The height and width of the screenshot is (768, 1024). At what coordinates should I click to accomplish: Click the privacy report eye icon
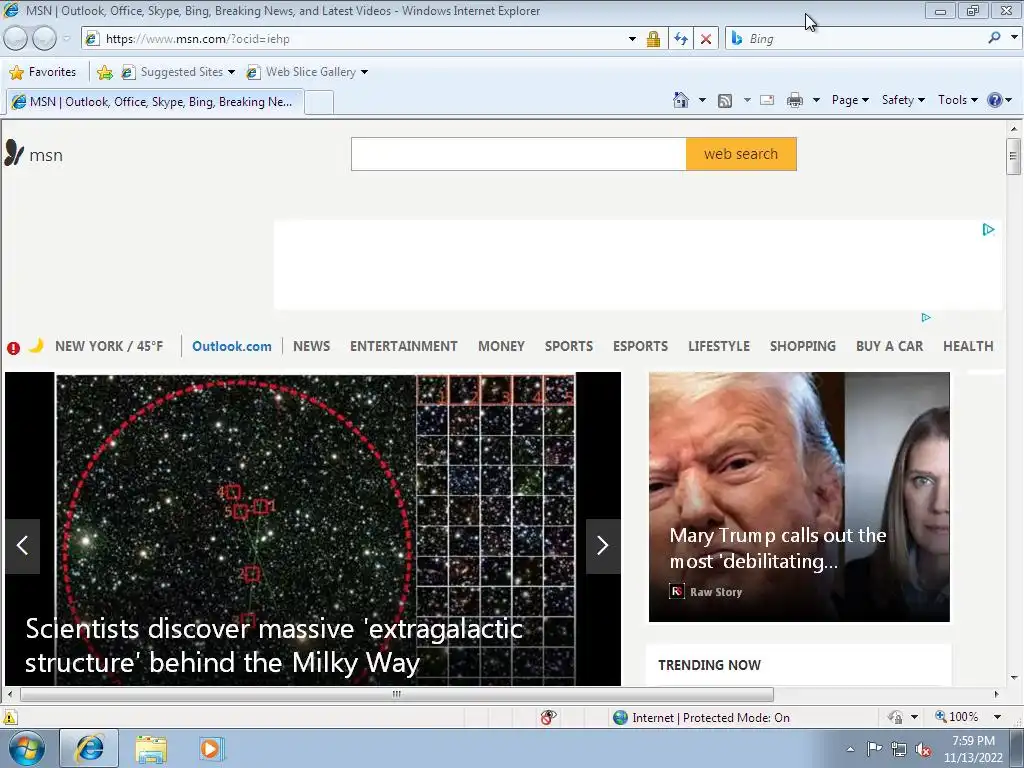tap(549, 717)
